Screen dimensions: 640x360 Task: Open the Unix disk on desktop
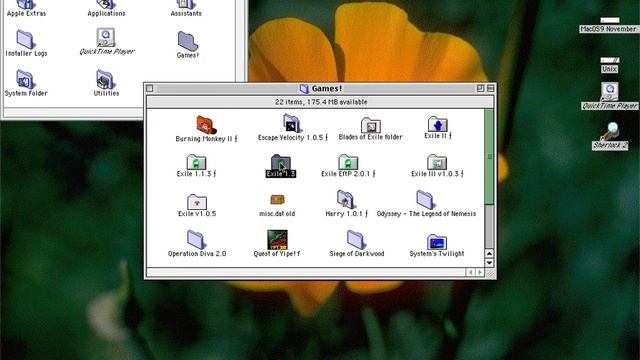coord(609,60)
